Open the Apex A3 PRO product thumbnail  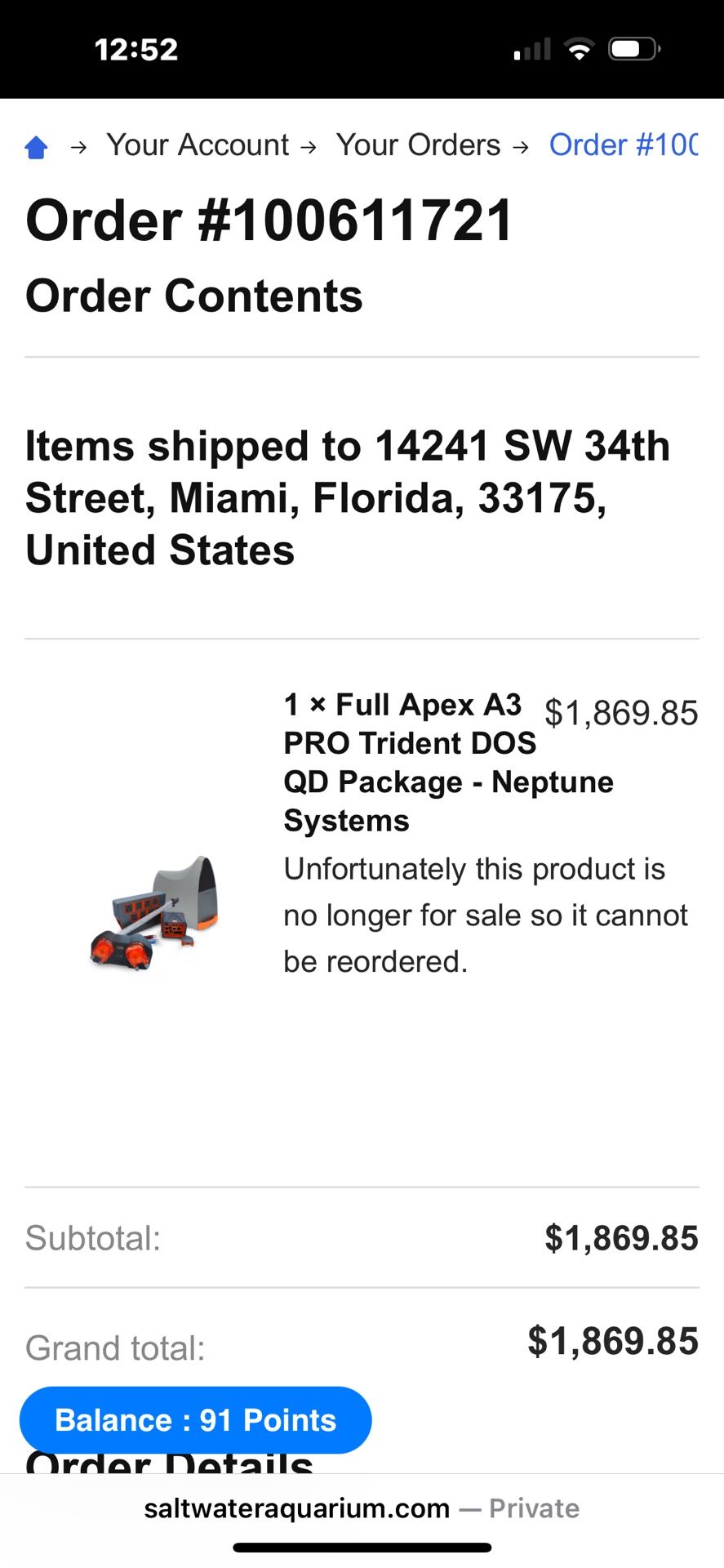click(154, 912)
